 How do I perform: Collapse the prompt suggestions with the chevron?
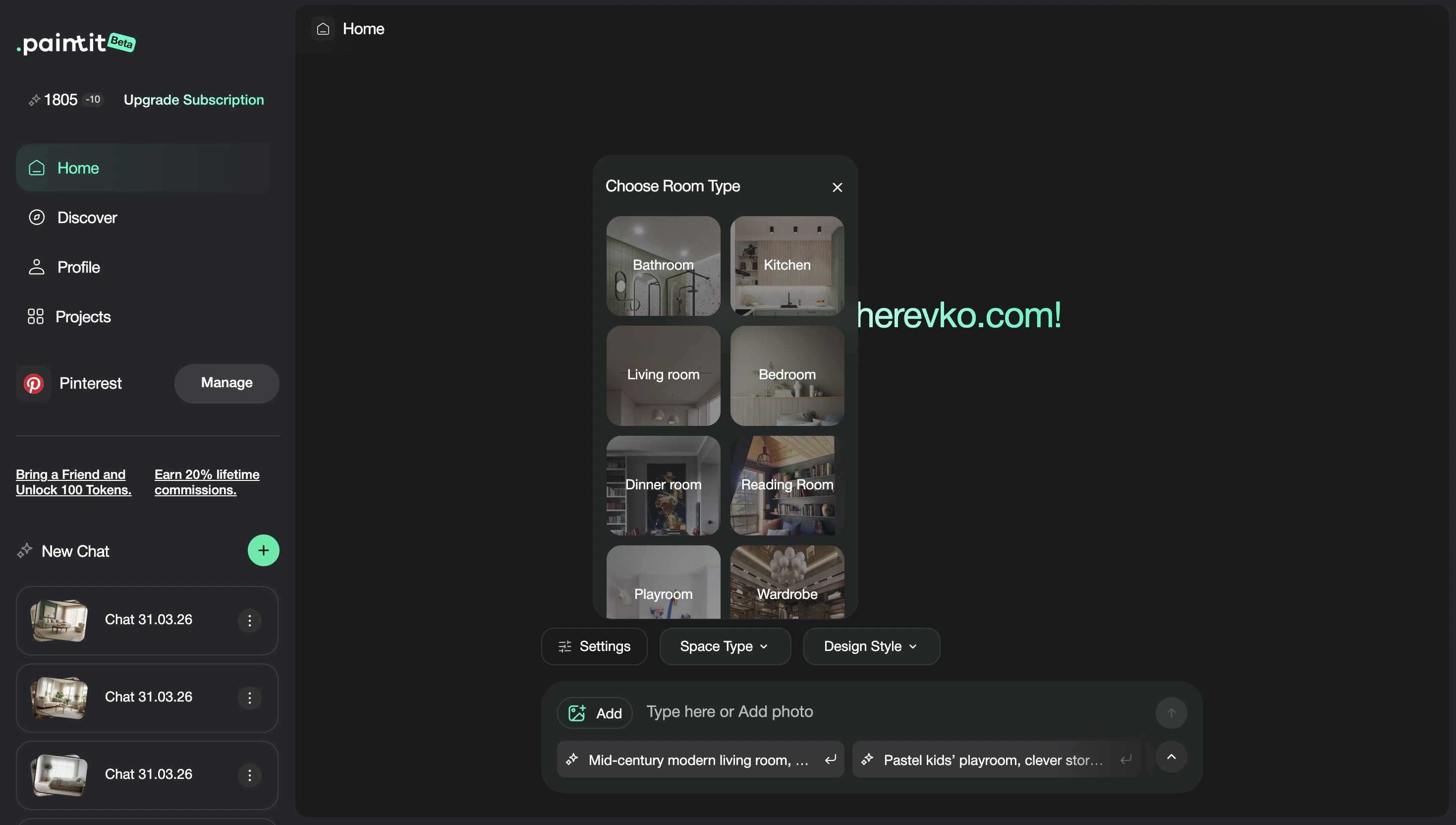1172,756
